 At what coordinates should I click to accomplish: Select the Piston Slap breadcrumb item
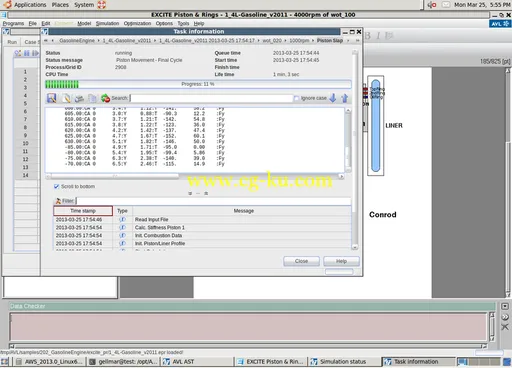[330, 40]
